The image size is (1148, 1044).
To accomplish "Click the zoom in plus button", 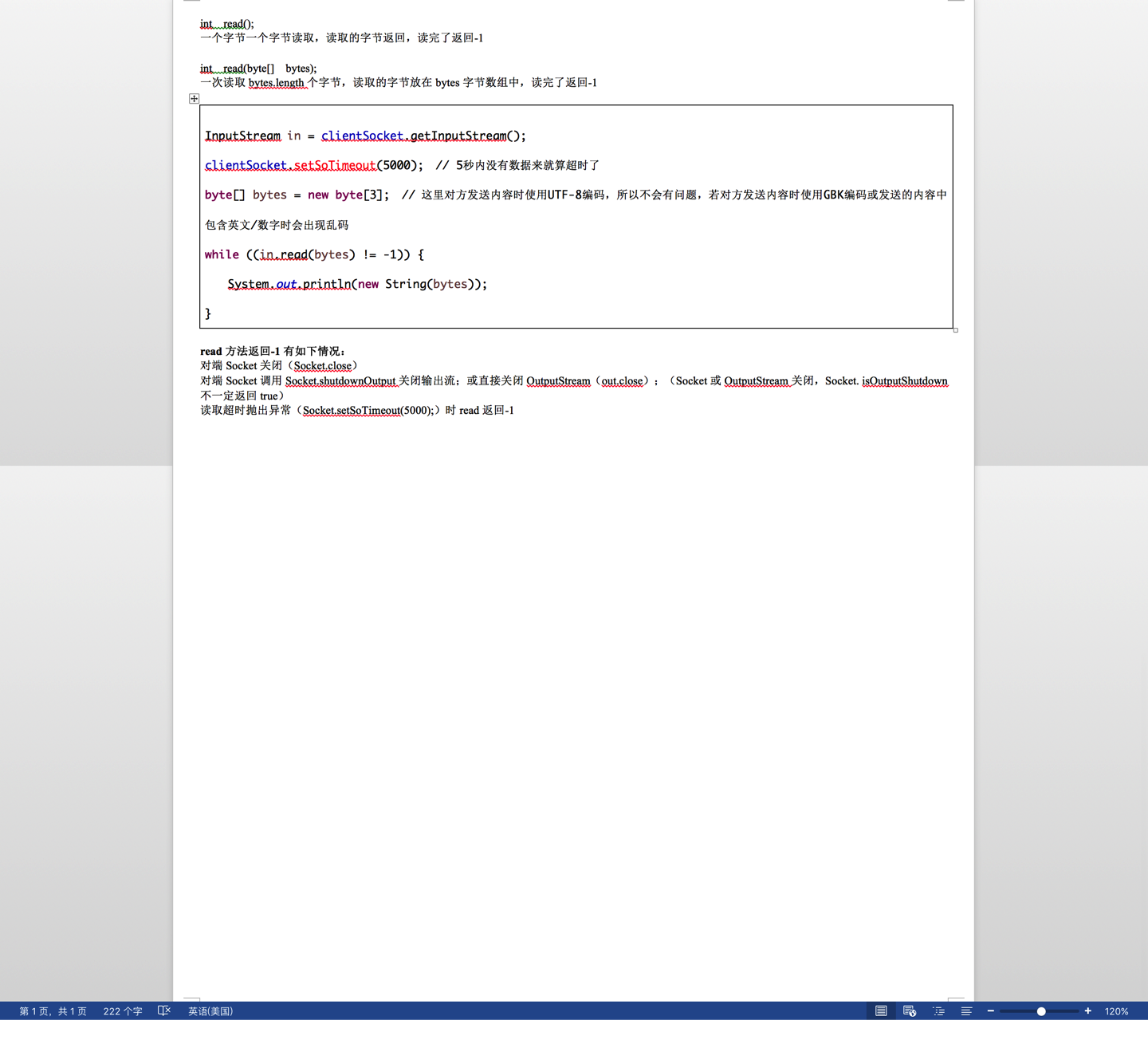I will click(x=1088, y=1011).
